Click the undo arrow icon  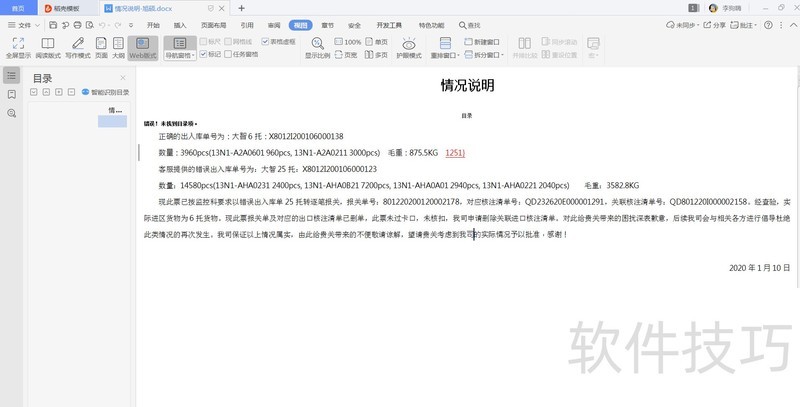[102, 24]
